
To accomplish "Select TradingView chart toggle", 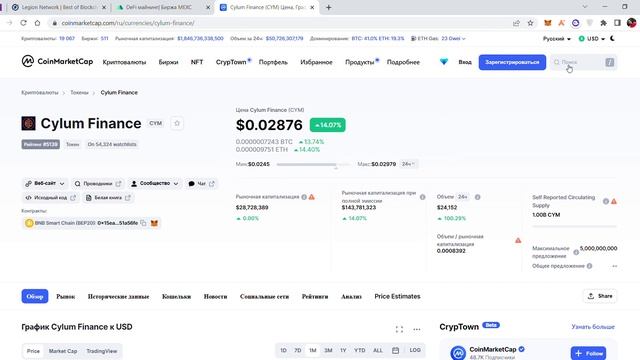I will (x=102, y=351).
